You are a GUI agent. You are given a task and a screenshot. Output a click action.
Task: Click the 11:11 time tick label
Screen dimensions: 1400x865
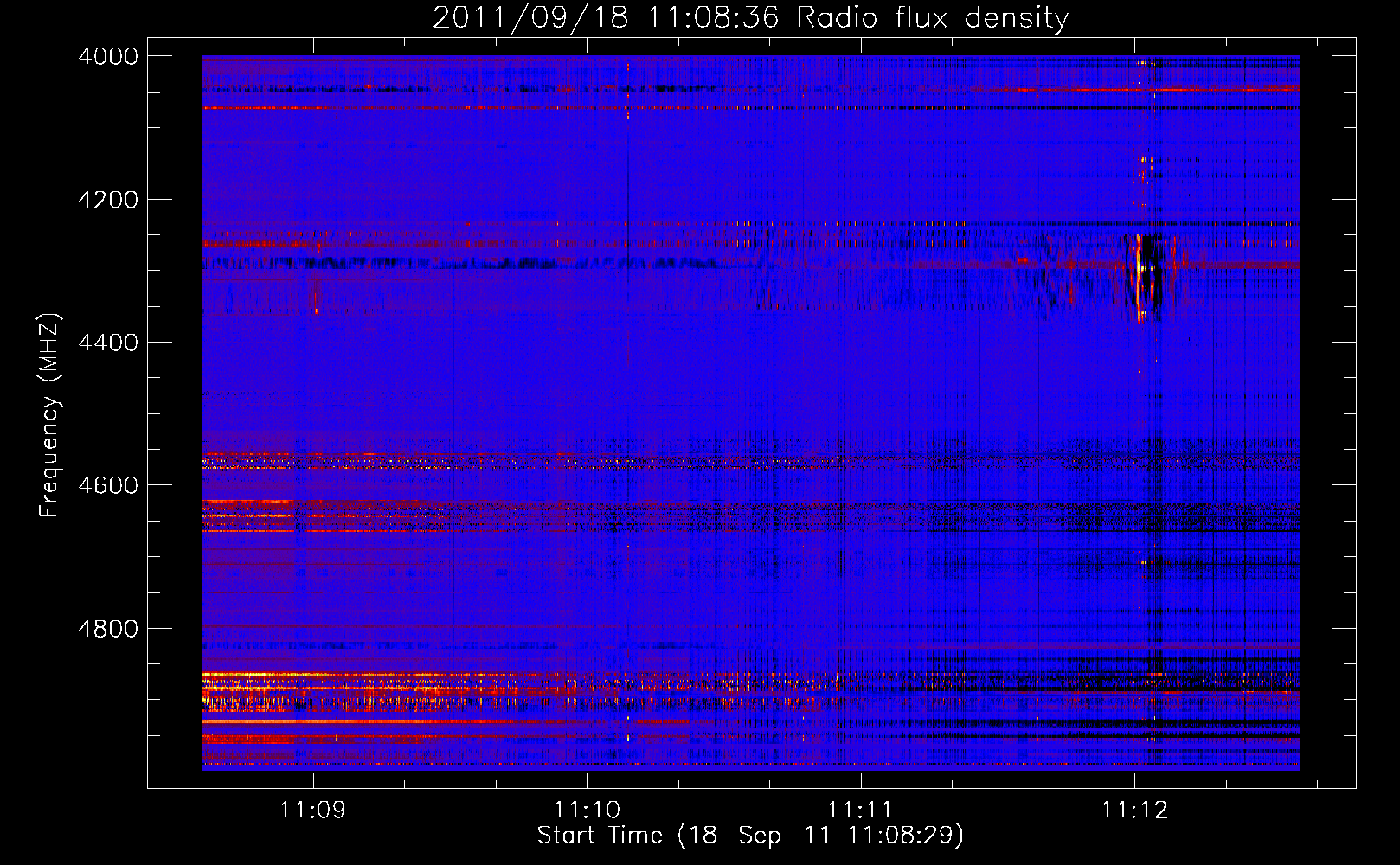860,811
